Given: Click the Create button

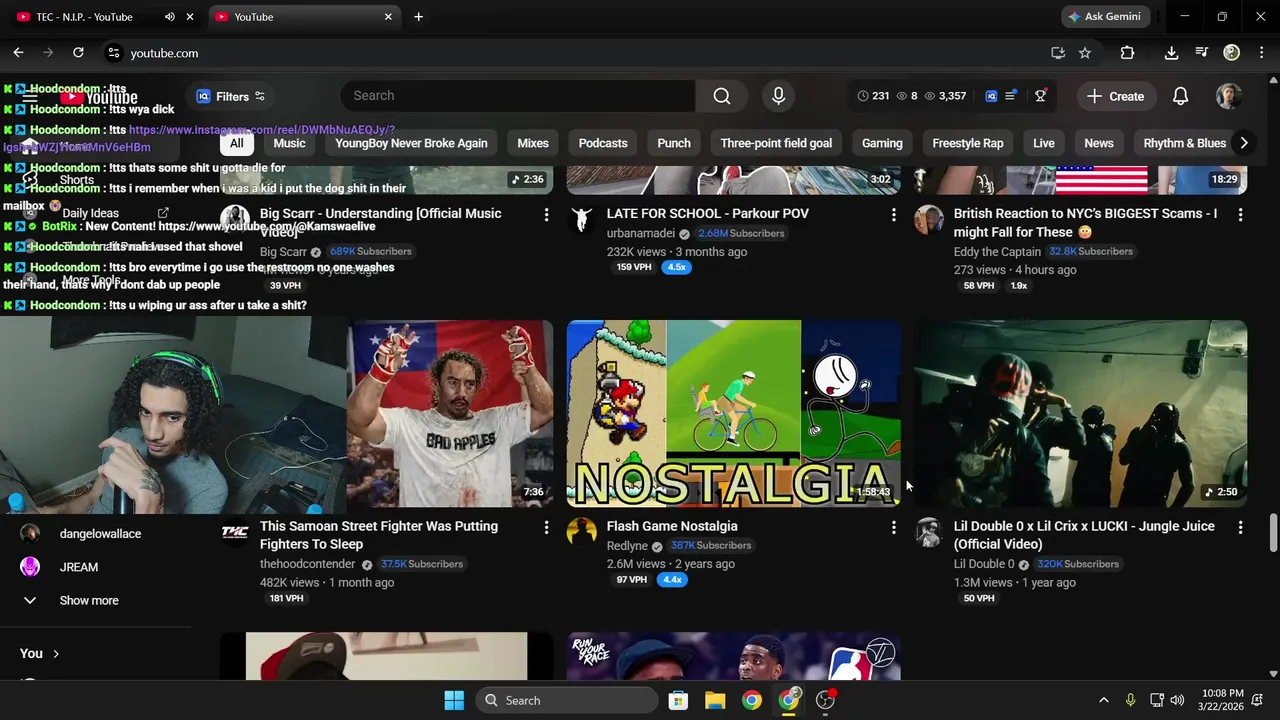Looking at the screenshot, I should pos(1116,96).
